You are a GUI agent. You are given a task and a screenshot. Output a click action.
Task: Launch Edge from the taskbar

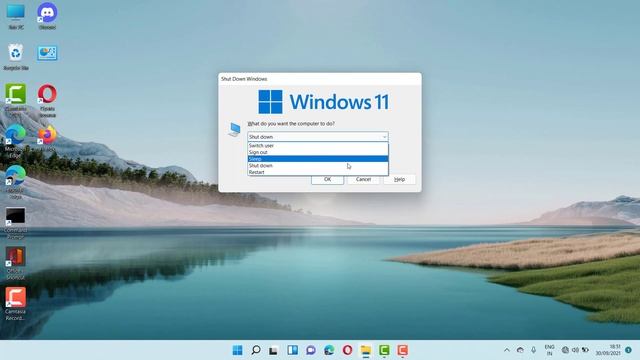pos(329,350)
